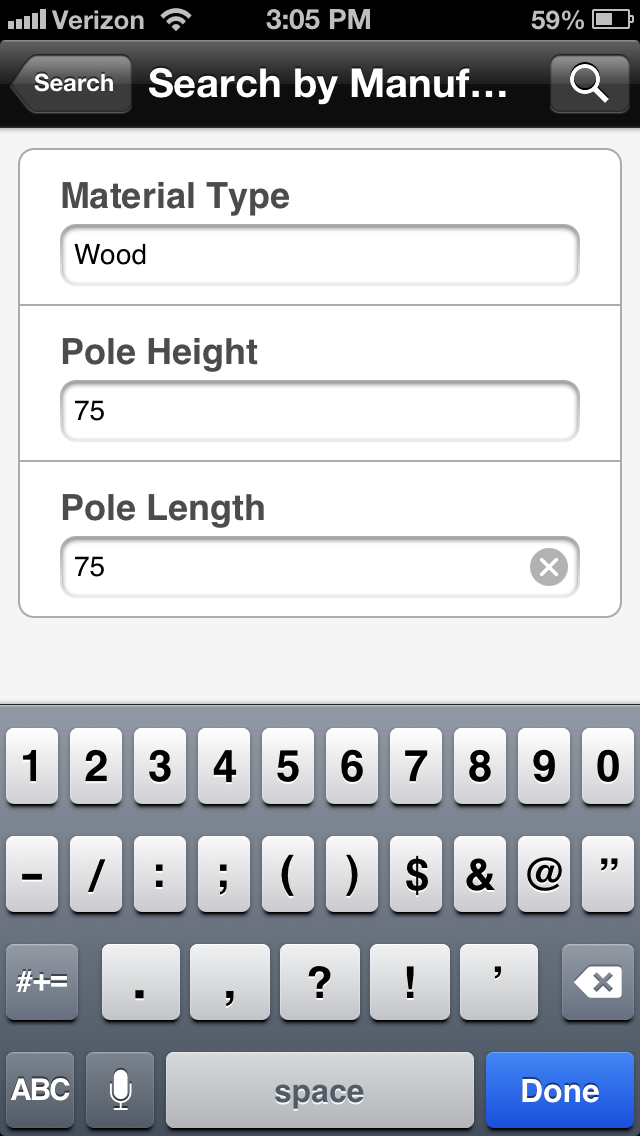Tap the microphone dictation key
Viewport: 640px width, 1136px height.
120,1090
